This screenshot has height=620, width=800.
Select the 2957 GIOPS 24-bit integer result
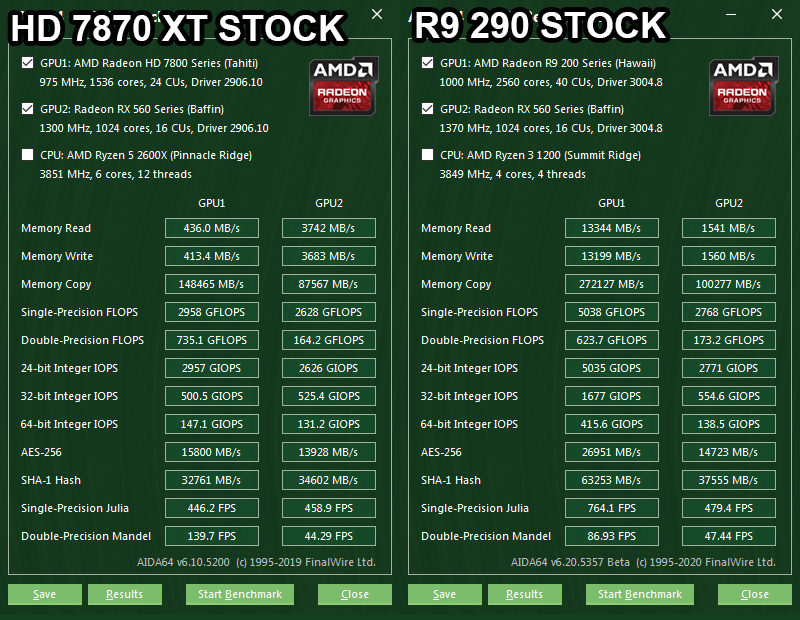click(x=212, y=368)
